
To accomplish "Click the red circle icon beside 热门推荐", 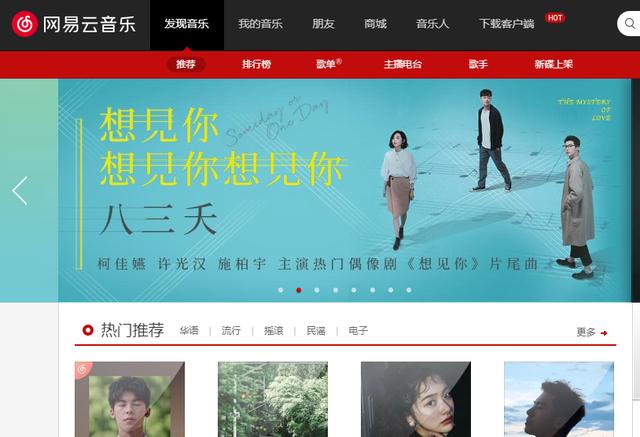I will pyautogui.click(x=88, y=330).
